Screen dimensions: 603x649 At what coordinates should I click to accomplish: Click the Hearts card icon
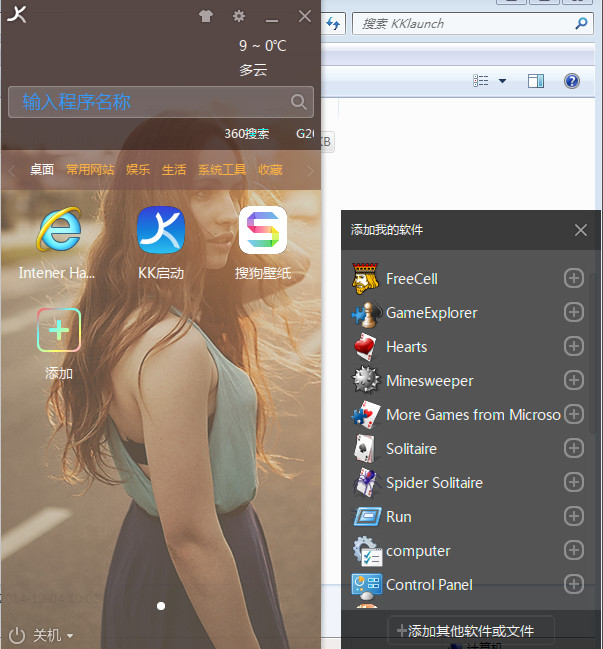coord(365,347)
